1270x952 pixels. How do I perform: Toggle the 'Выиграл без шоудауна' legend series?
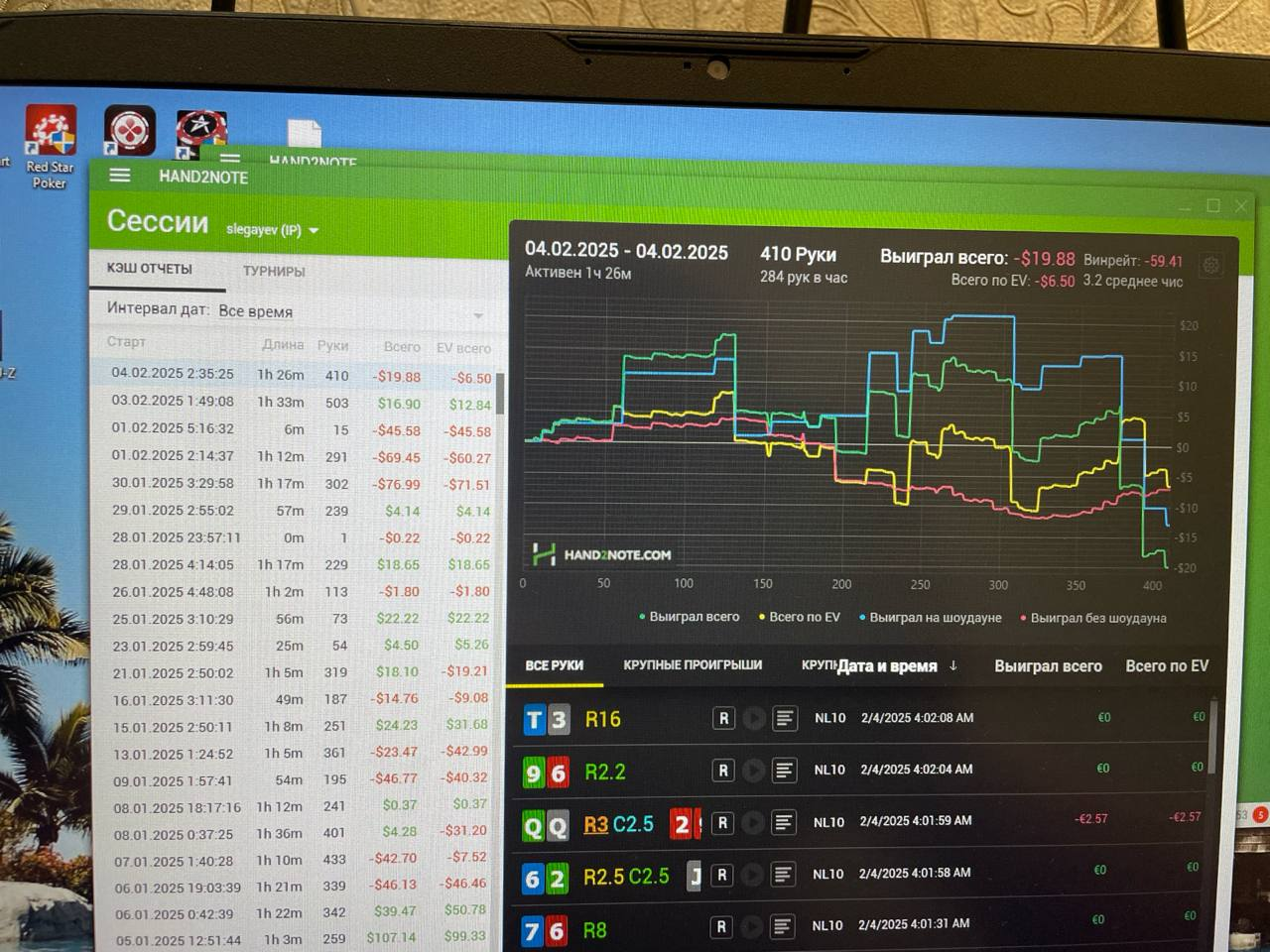[1093, 618]
